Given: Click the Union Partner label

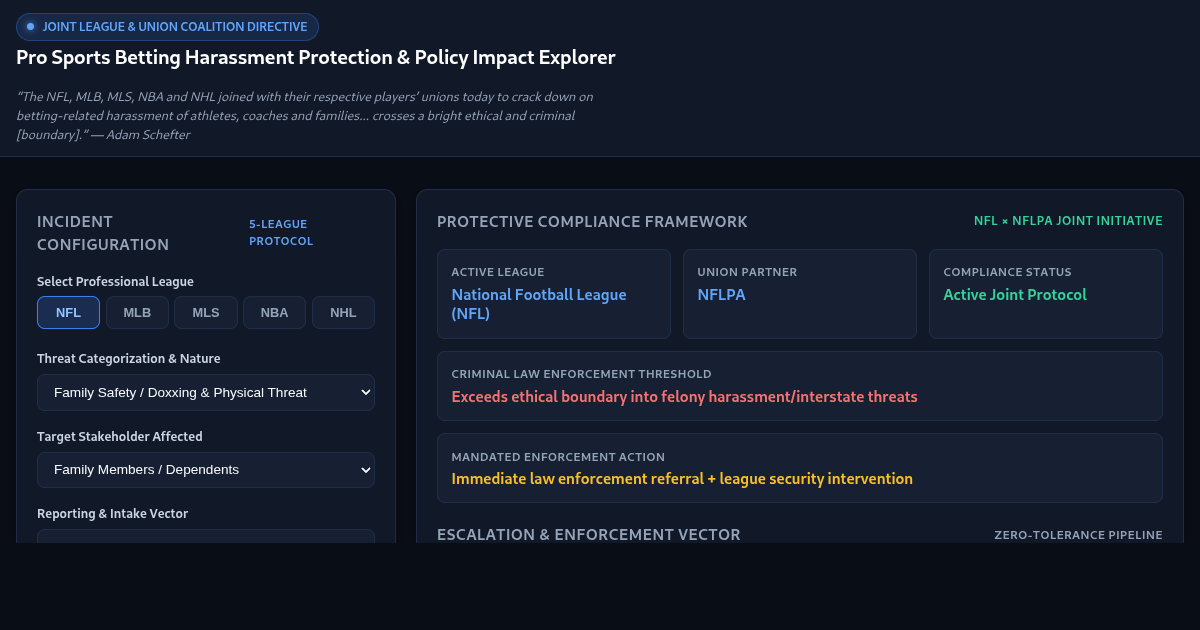Looking at the screenshot, I should click(747, 272).
